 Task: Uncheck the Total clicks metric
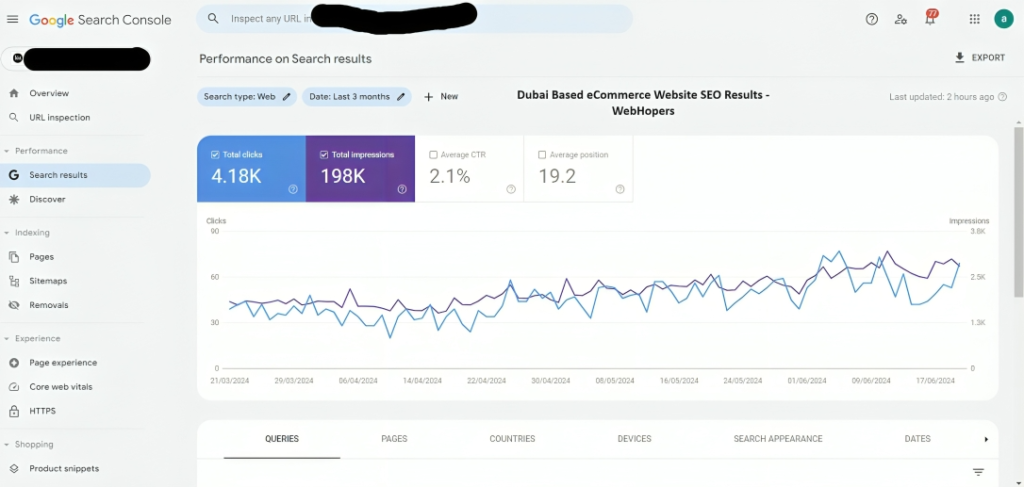click(216, 155)
